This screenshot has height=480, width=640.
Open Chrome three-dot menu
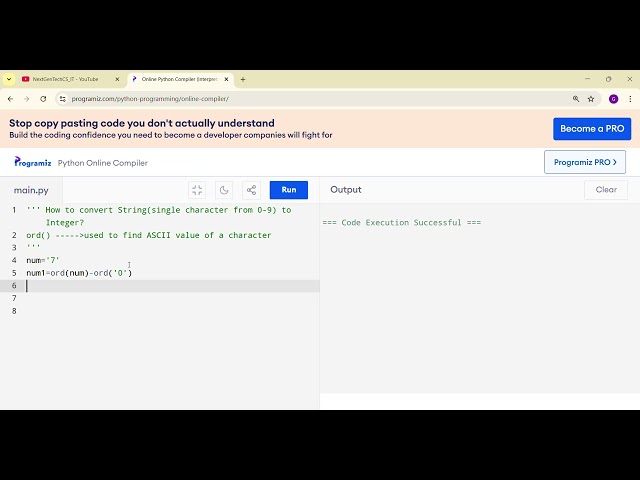coord(630,99)
